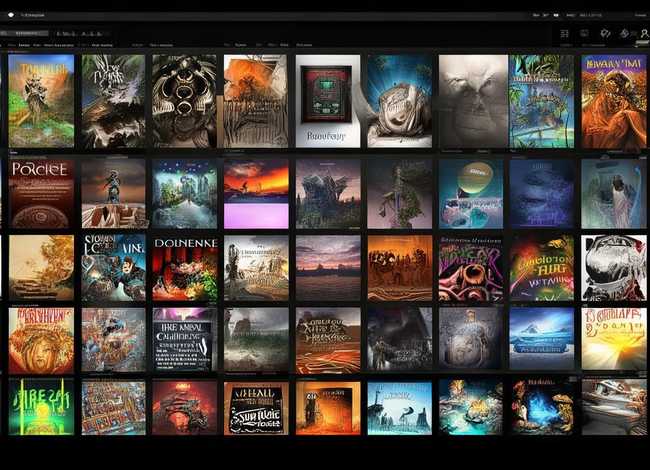The width and height of the screenshot is (650, 470).
Task: Open the grey stone face artwork thumbnail
Action: point(472,100)
